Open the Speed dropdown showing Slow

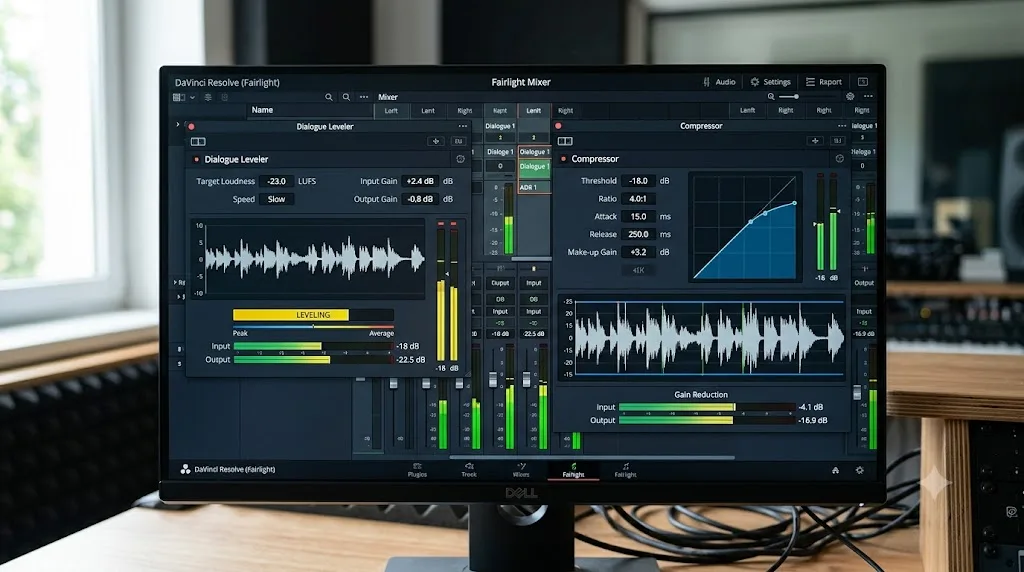pyautogui.click(x=276, y=199)
